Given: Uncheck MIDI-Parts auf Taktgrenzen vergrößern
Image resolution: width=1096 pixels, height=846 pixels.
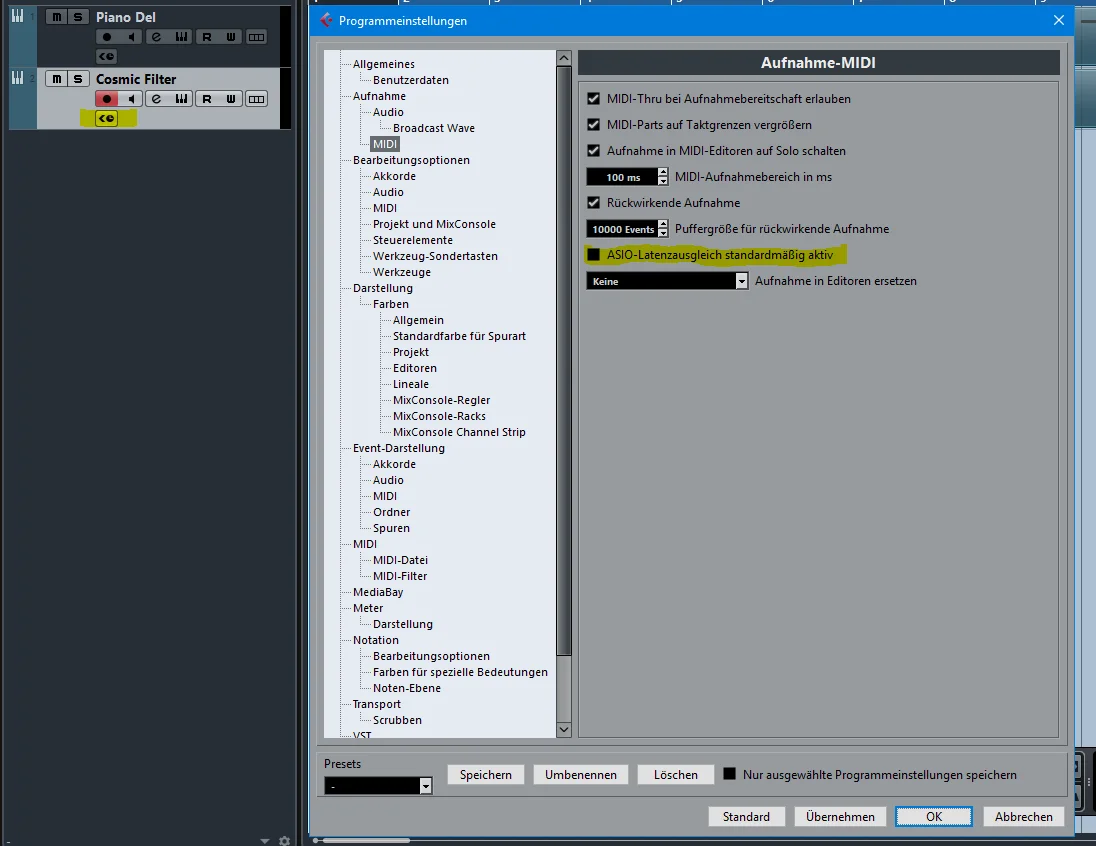Looking at the screenshot, I should pyautogui.click(x=593, y=124).
